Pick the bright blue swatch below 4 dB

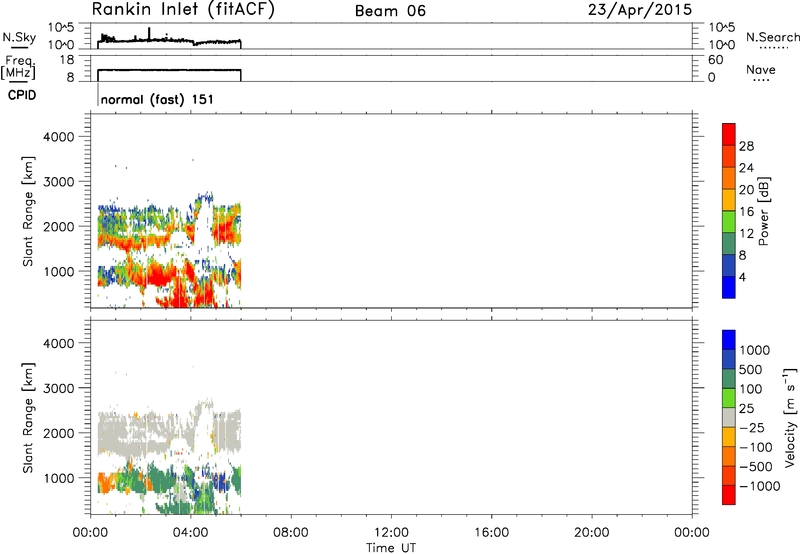click(729, 287)
